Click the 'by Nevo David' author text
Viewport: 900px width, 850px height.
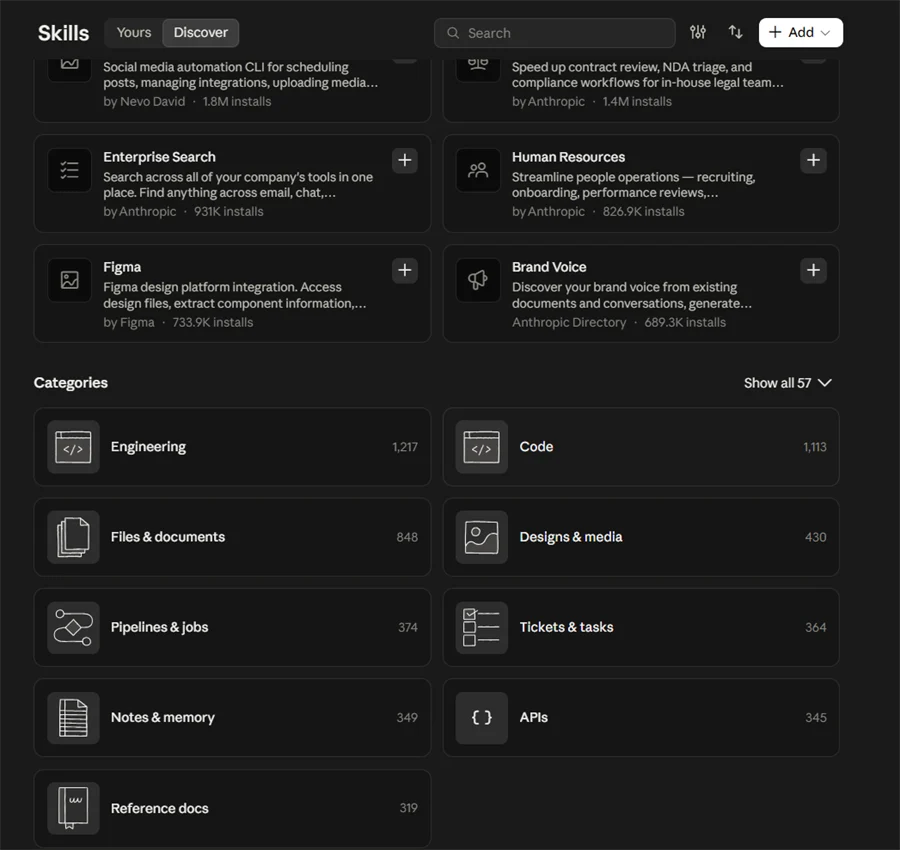point(144,102)
